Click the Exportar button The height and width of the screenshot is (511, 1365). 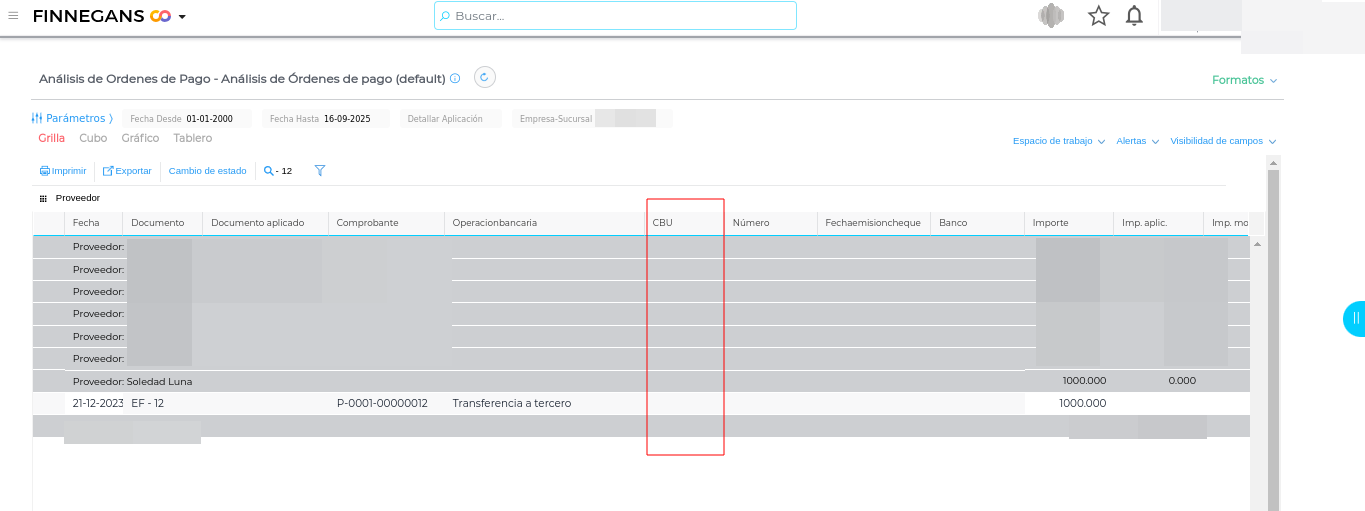click(128, 171)
